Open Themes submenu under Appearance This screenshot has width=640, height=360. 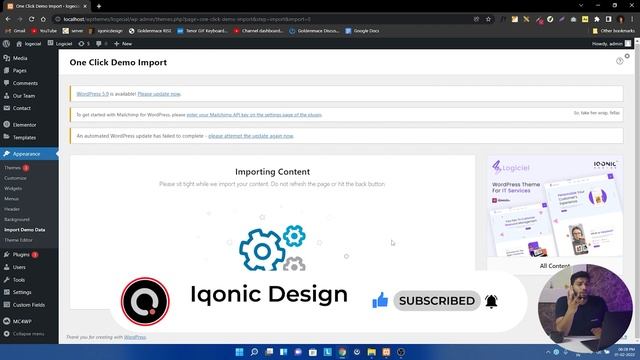12,168
